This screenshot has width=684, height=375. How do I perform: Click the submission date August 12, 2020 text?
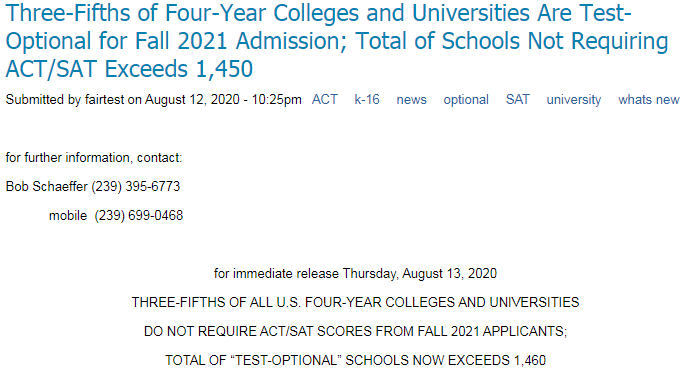coord(192,100)
